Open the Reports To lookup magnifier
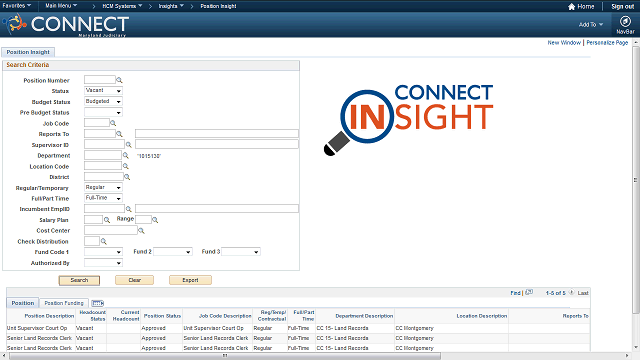Screen dimensions: 640x360 coord(119,134)
